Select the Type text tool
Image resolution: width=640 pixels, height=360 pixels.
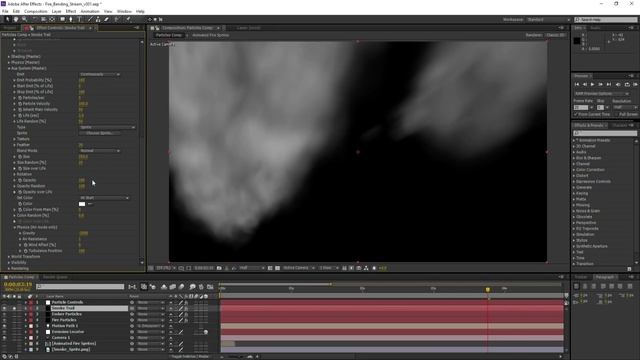pyautogui.click(x=79, y=19)
